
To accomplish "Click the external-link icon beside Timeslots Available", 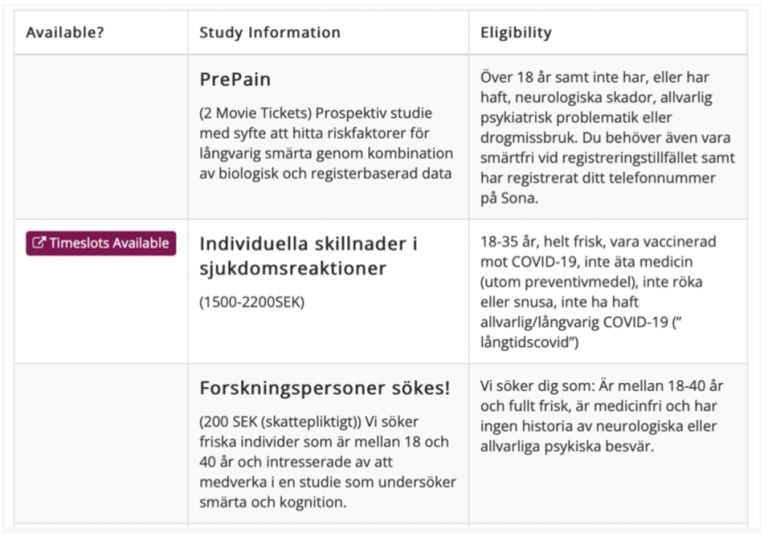I will point(39,243).
